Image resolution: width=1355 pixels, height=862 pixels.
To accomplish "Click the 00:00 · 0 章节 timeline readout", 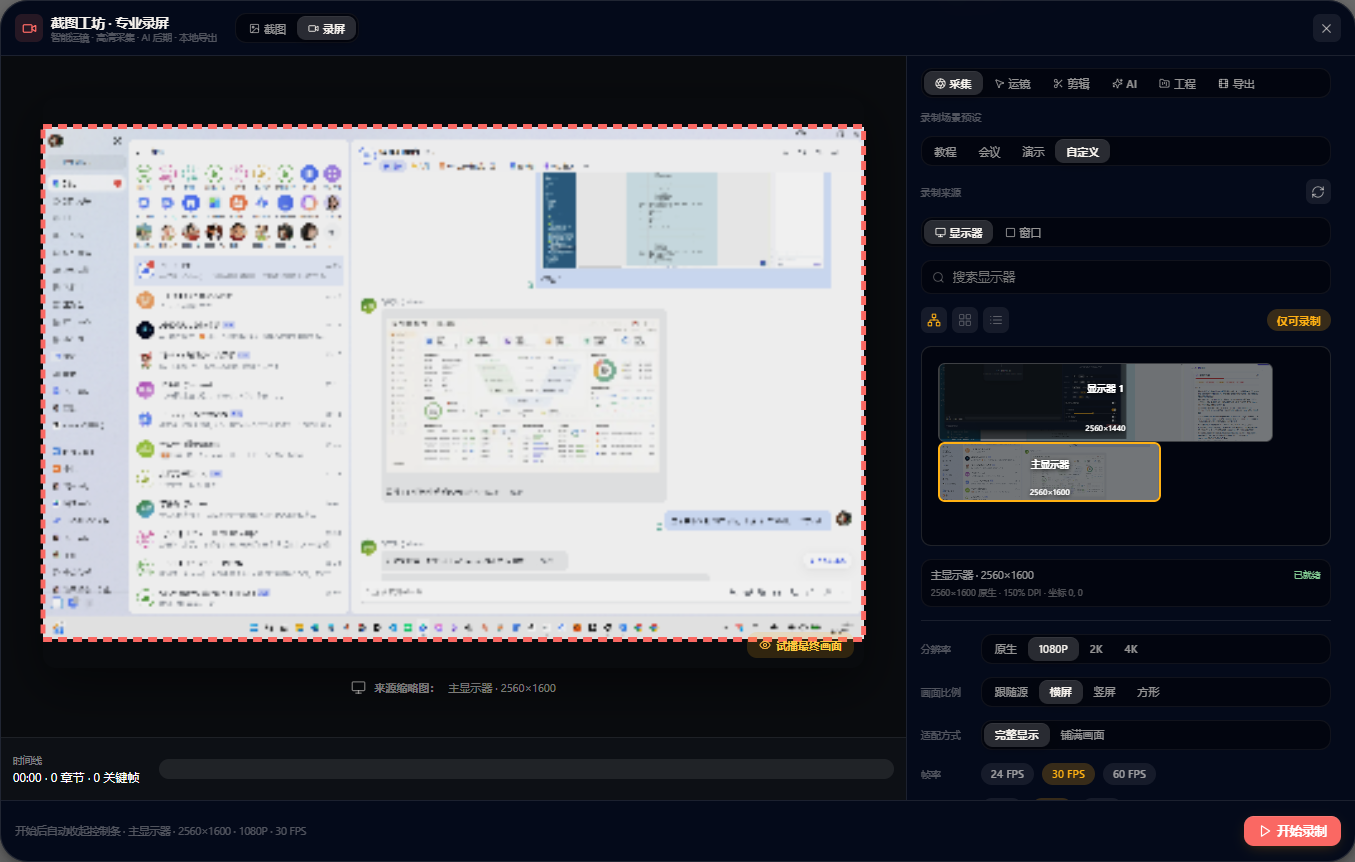I will (x=76, y=777).
